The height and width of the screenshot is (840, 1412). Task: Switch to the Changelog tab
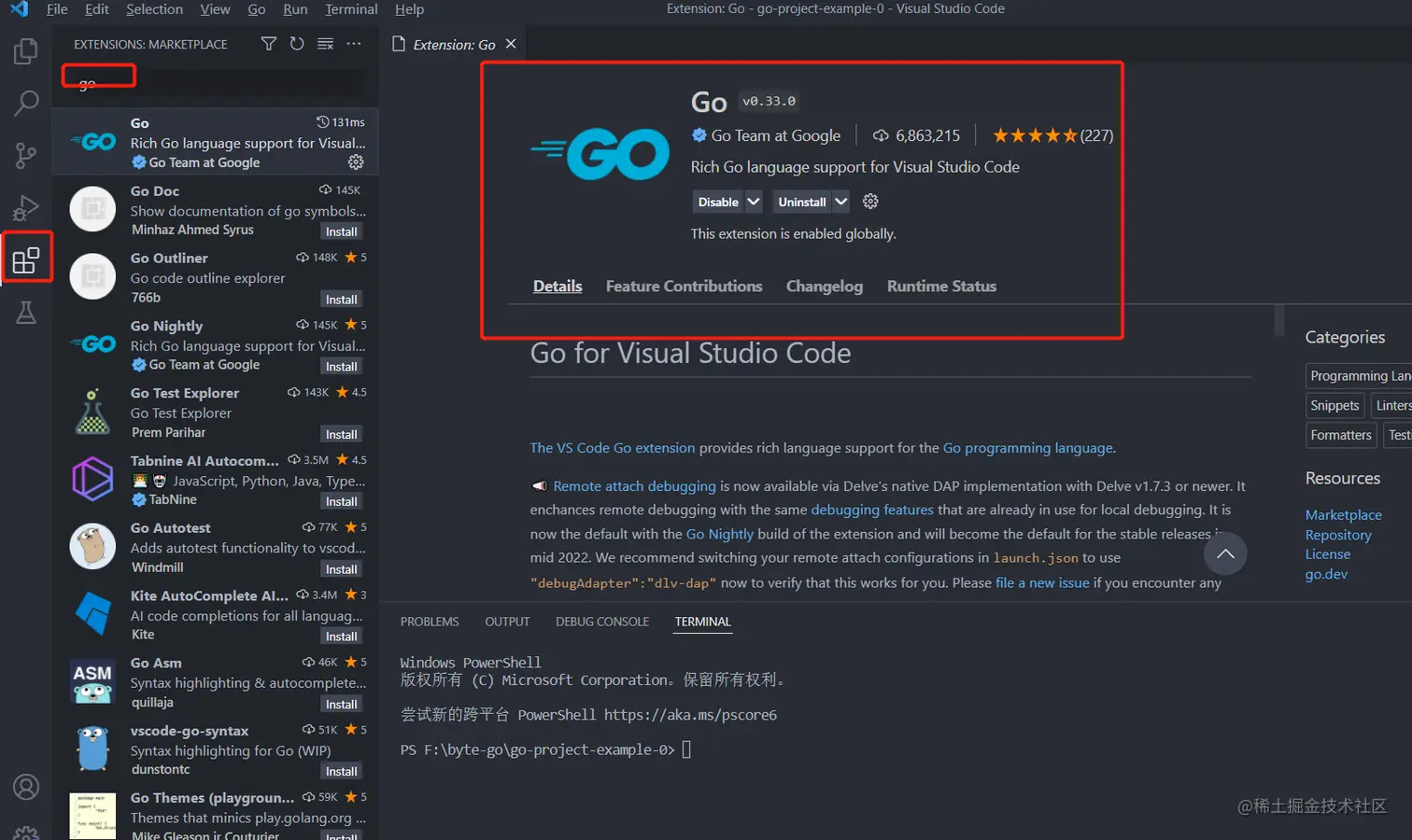click(825, 287)
